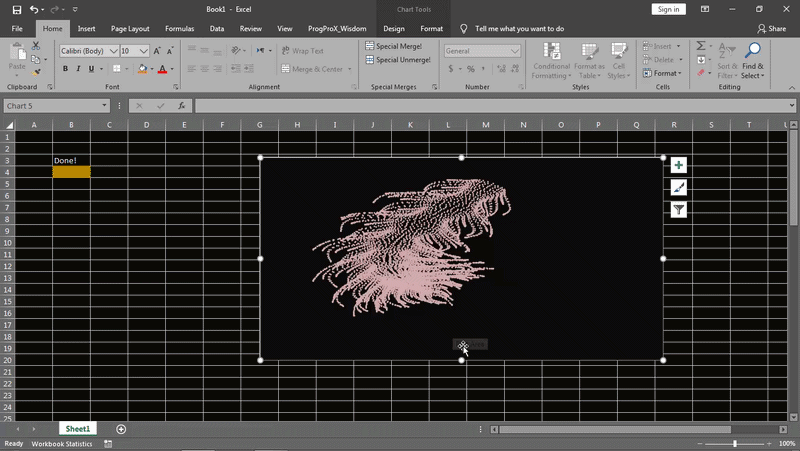Switch to the Insert tab
This screenshot has height=451, width=800.
[x=86, y=29]
